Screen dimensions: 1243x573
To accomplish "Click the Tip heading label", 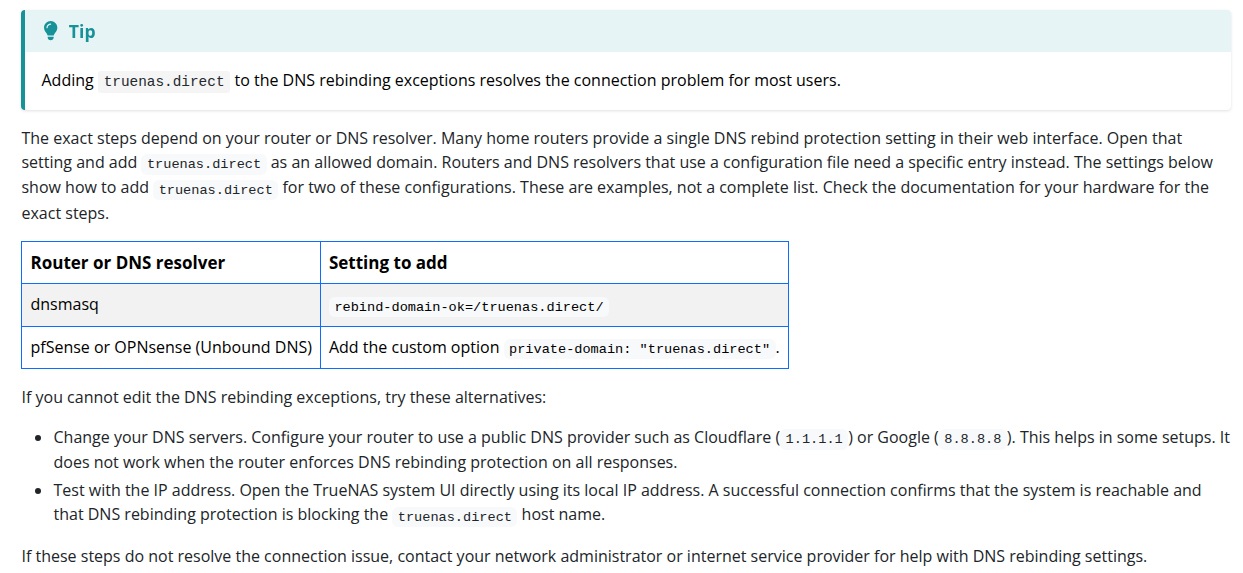I will [82, 32].
